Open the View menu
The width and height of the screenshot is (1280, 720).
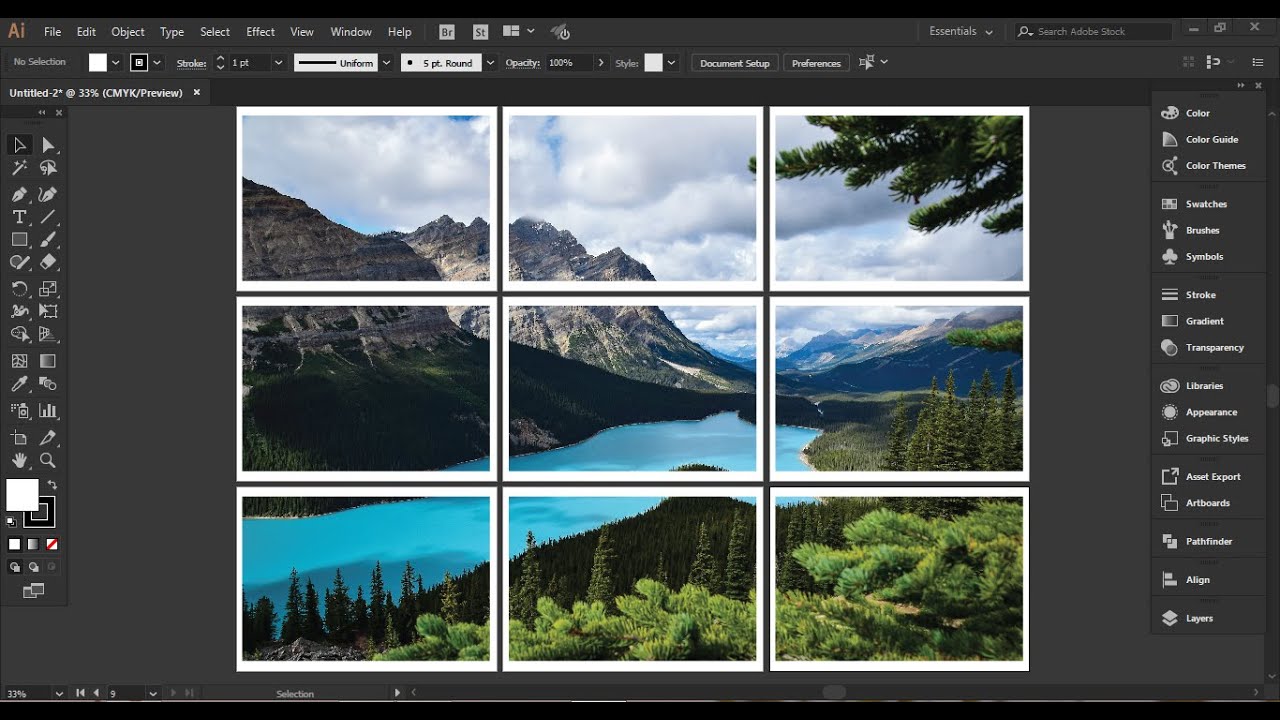tap(302, 32)
